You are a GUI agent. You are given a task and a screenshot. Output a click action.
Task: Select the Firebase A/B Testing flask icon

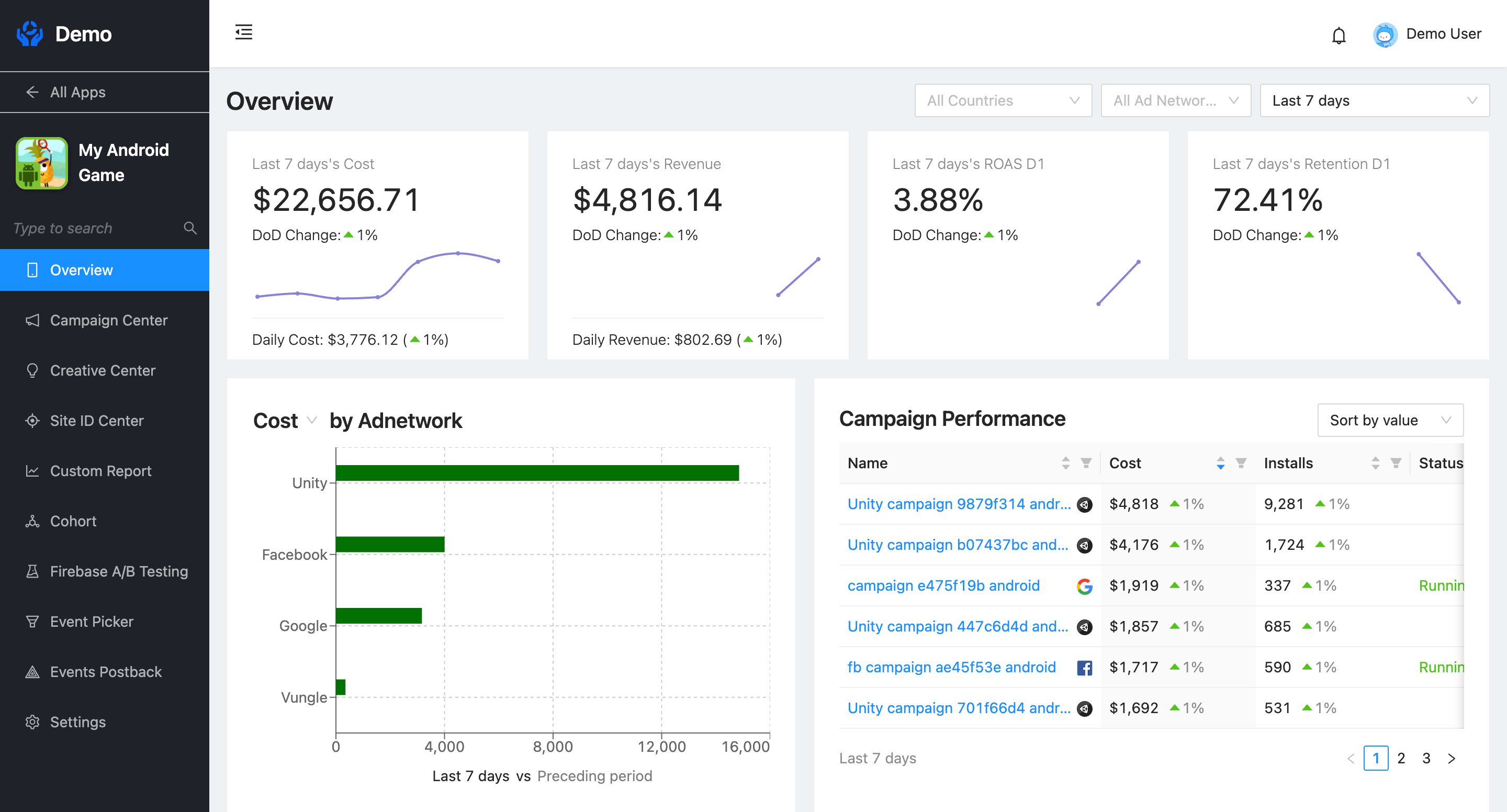click(x=32, y=571)
